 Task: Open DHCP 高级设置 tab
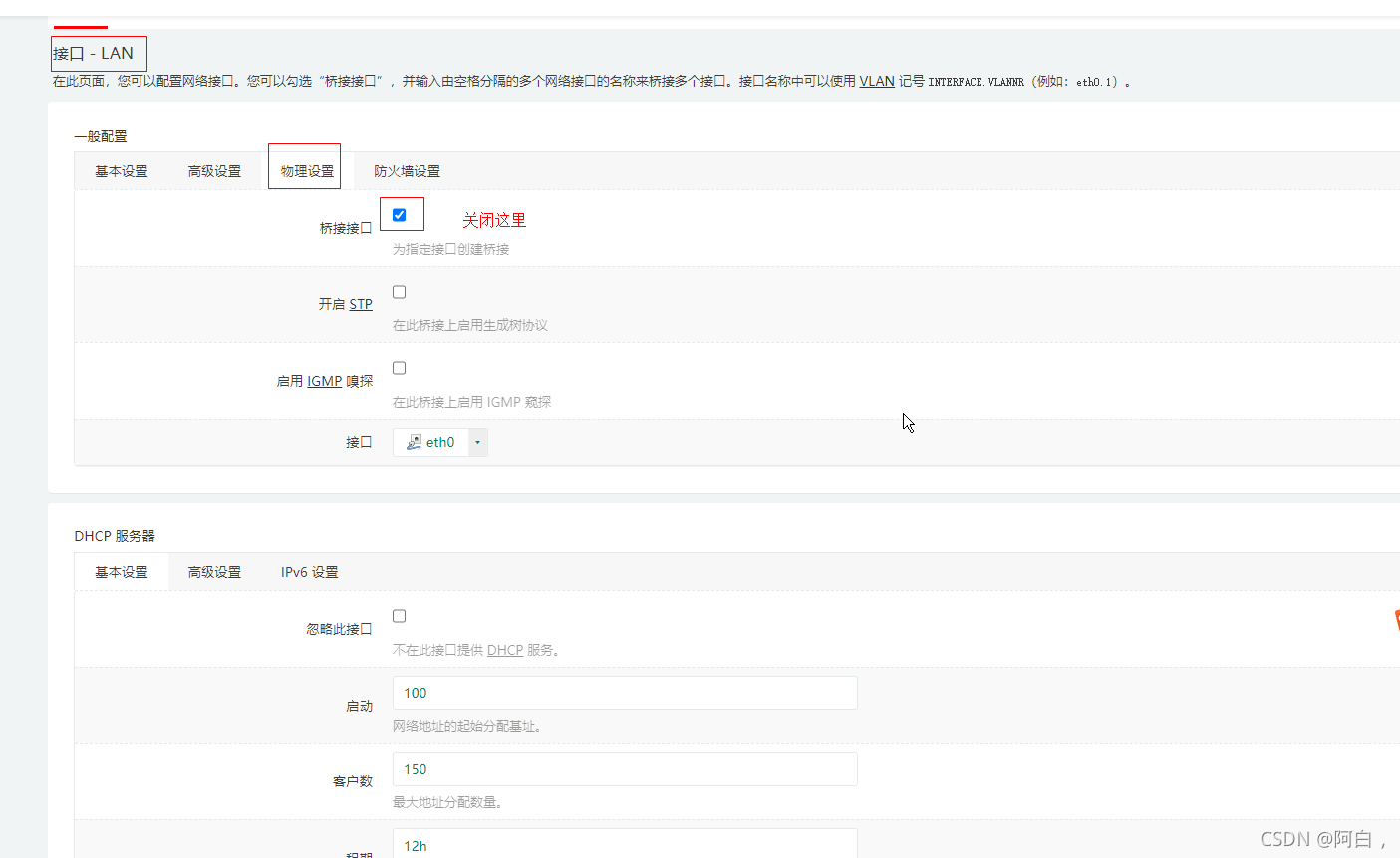click(214, 572)
